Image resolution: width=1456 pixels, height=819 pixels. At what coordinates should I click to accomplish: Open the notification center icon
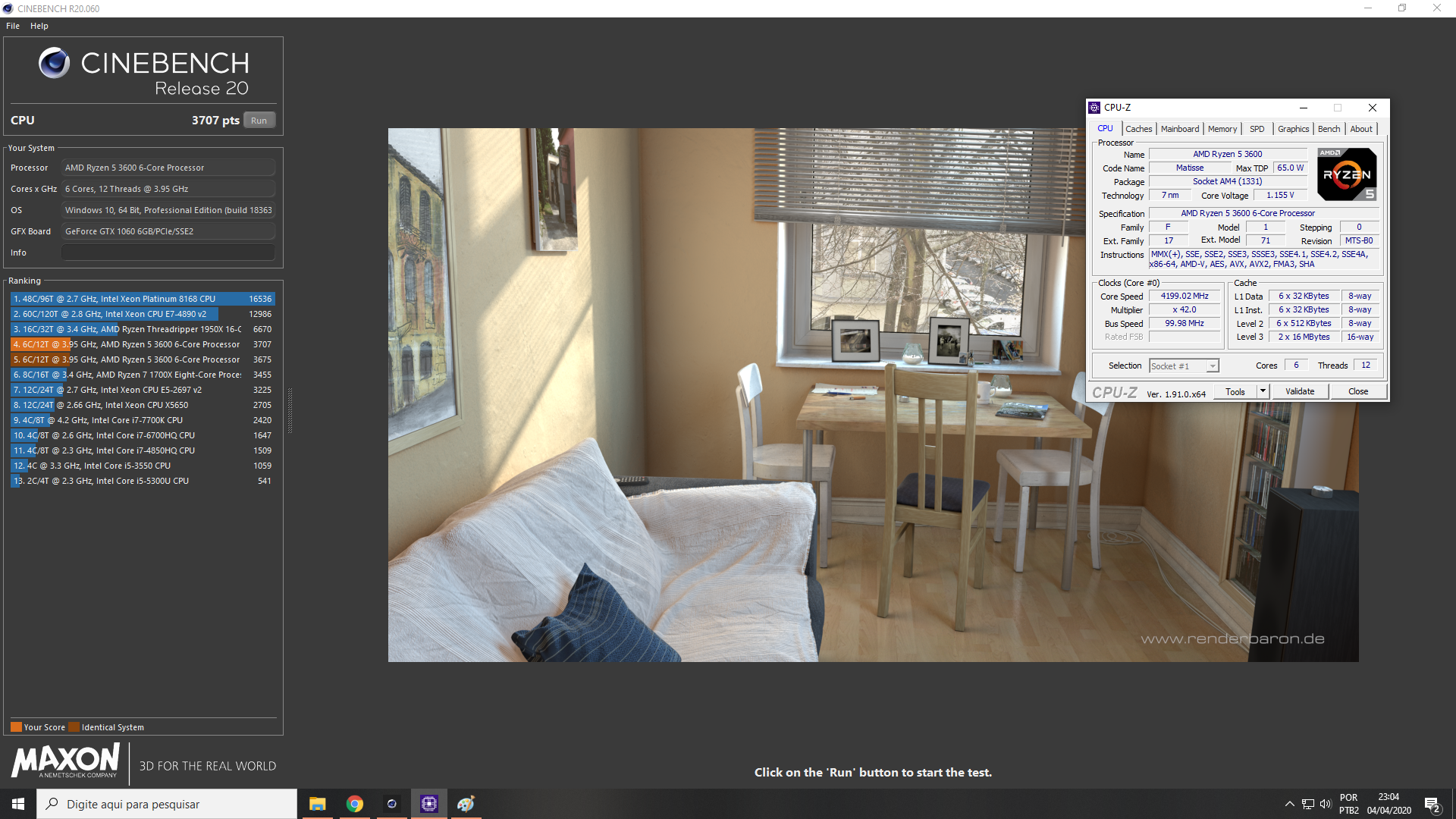(1432, 805)
